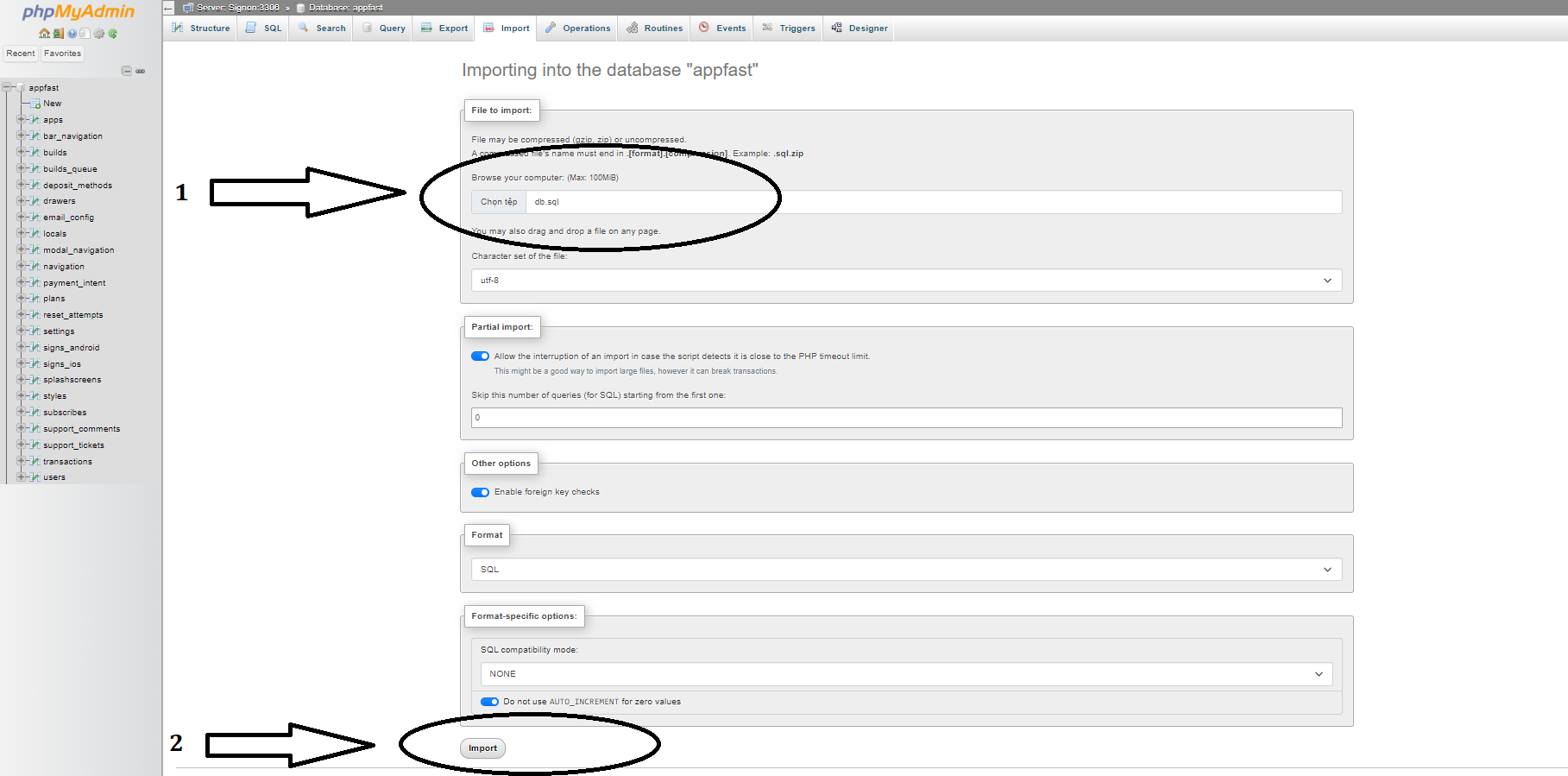
Task: Click the choose file button
Action: pyautogui.click(x=499, y=202)
